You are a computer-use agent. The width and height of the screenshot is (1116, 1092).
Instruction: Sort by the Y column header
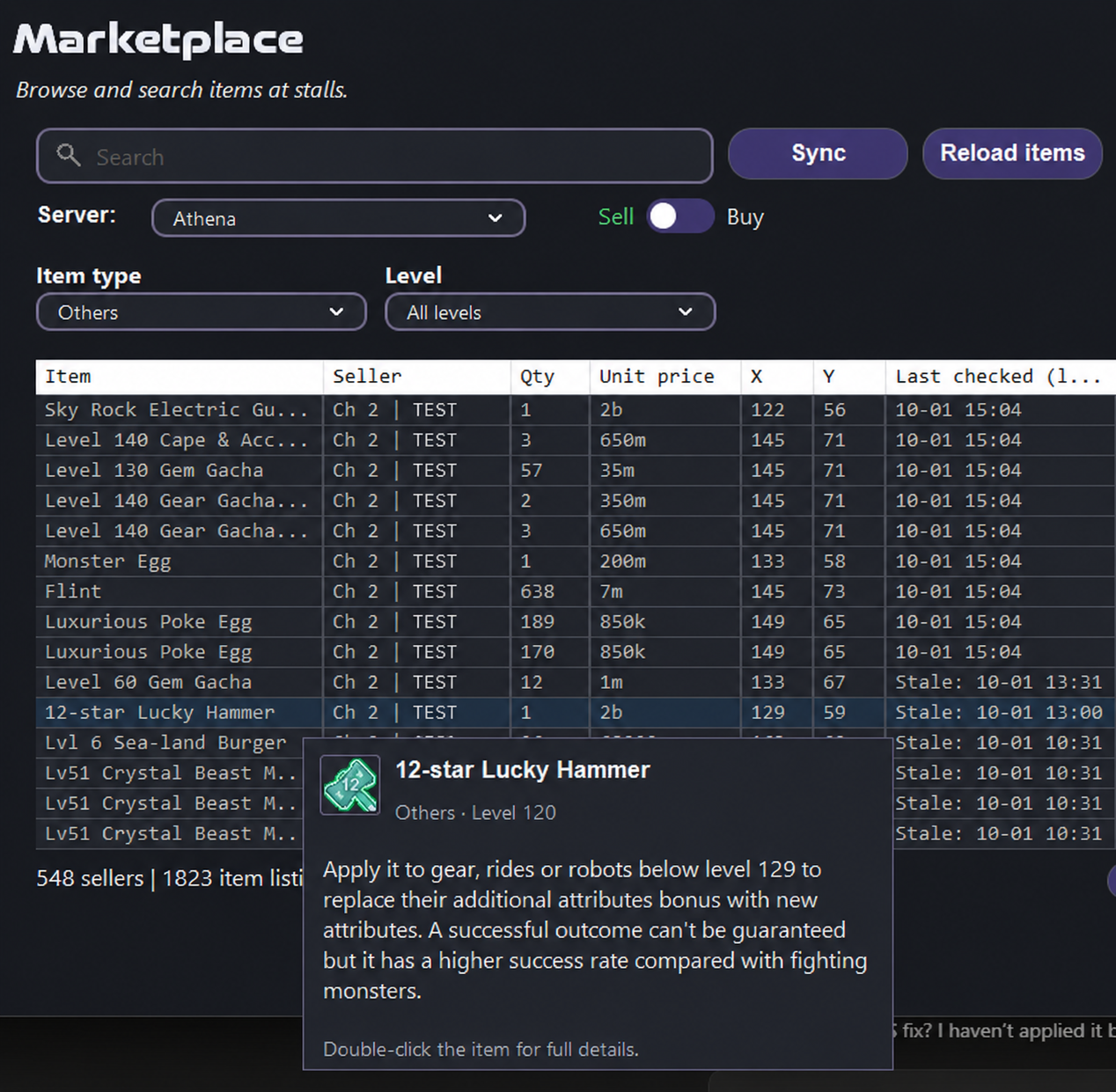pyautogui.click(x=849, y=377)
